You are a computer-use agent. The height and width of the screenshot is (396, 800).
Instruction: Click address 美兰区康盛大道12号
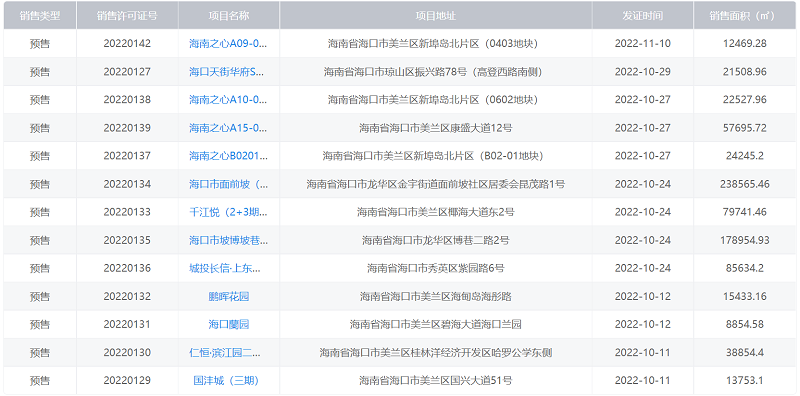click(436, 128)
